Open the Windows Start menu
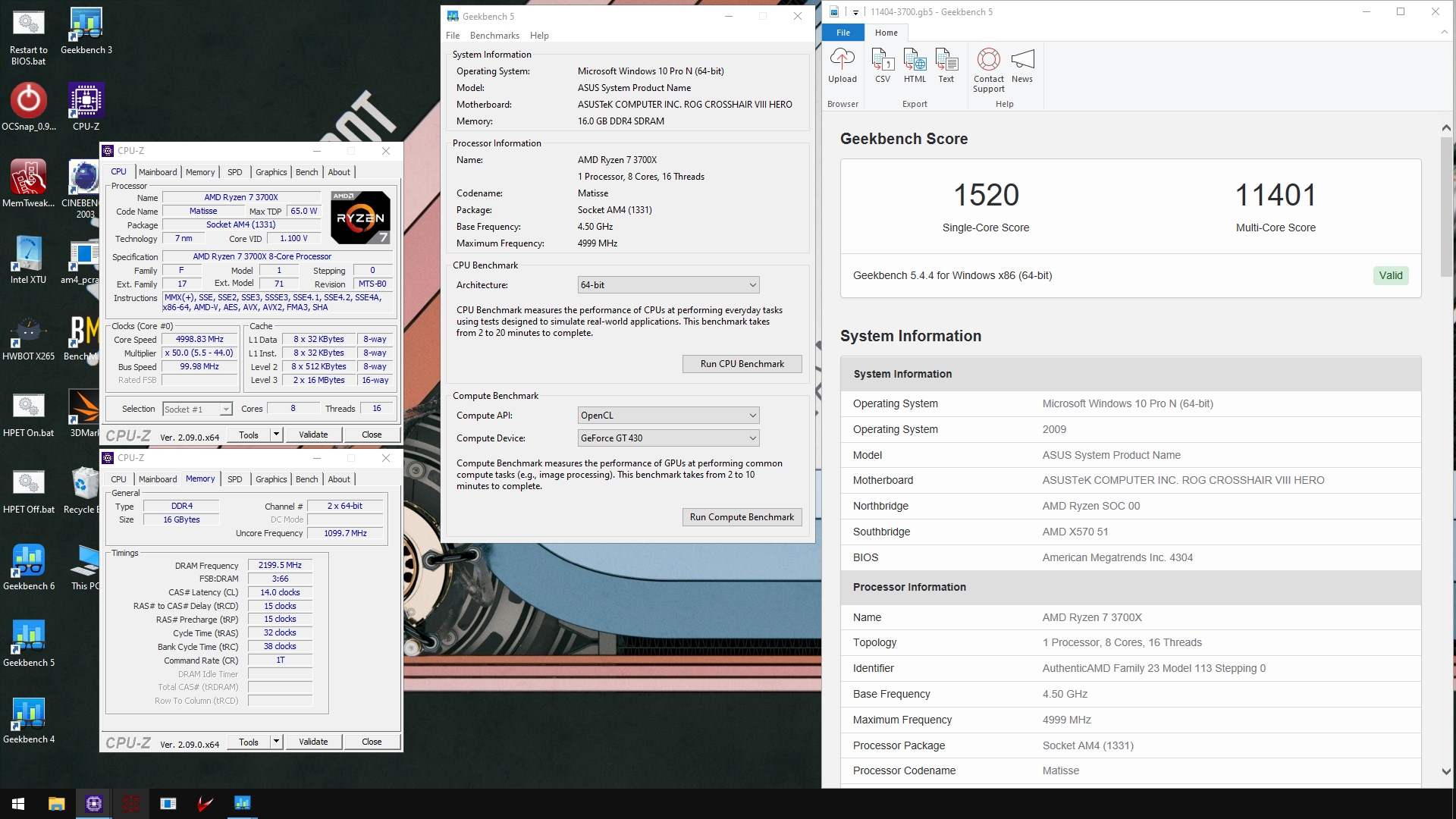This screenshot has width=1456, height=819. 18,803
